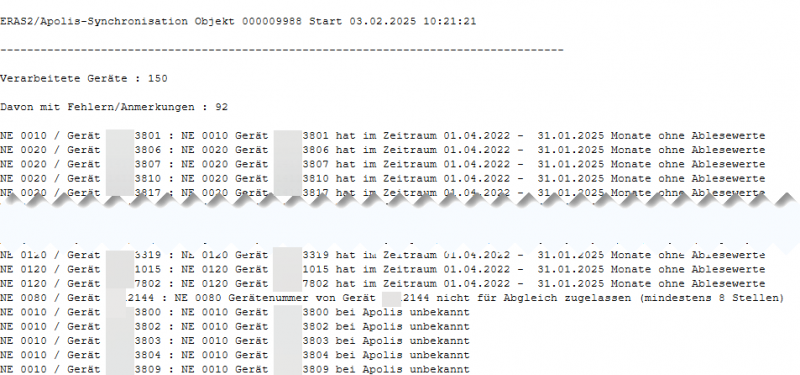The width and height of the screenshot is (800, 375).
Task: Select object number 000009988 in the header
Action: point(272,22)
